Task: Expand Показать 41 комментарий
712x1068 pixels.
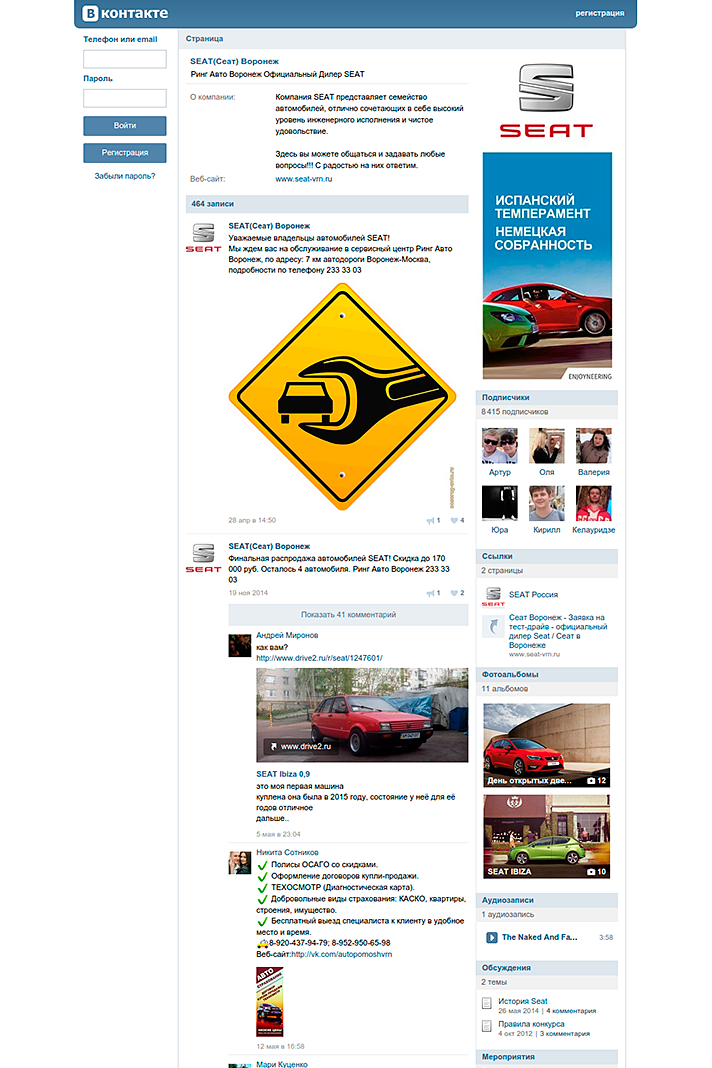Action: tap(348, 614)
